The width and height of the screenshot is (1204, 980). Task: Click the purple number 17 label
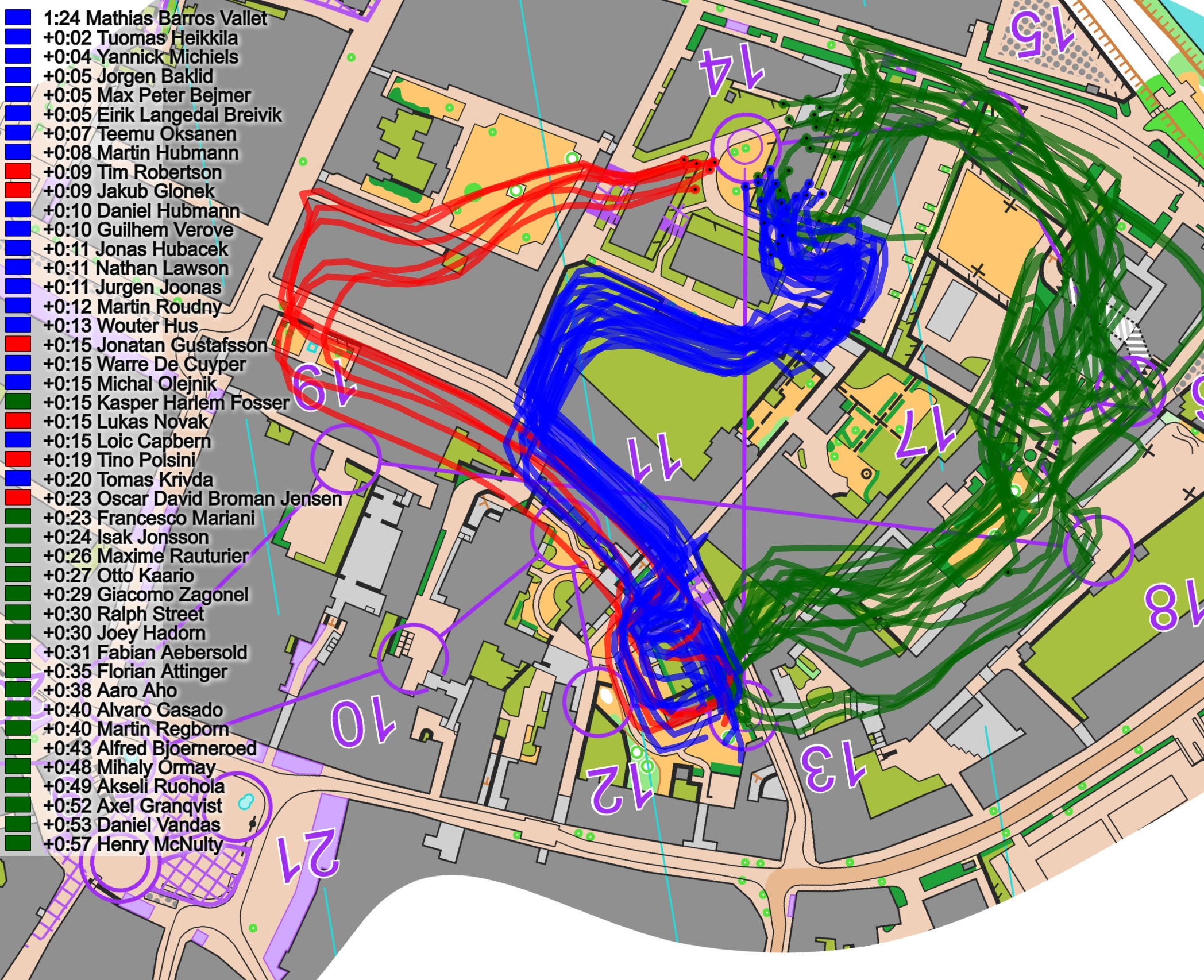click(x=925, y=431)
